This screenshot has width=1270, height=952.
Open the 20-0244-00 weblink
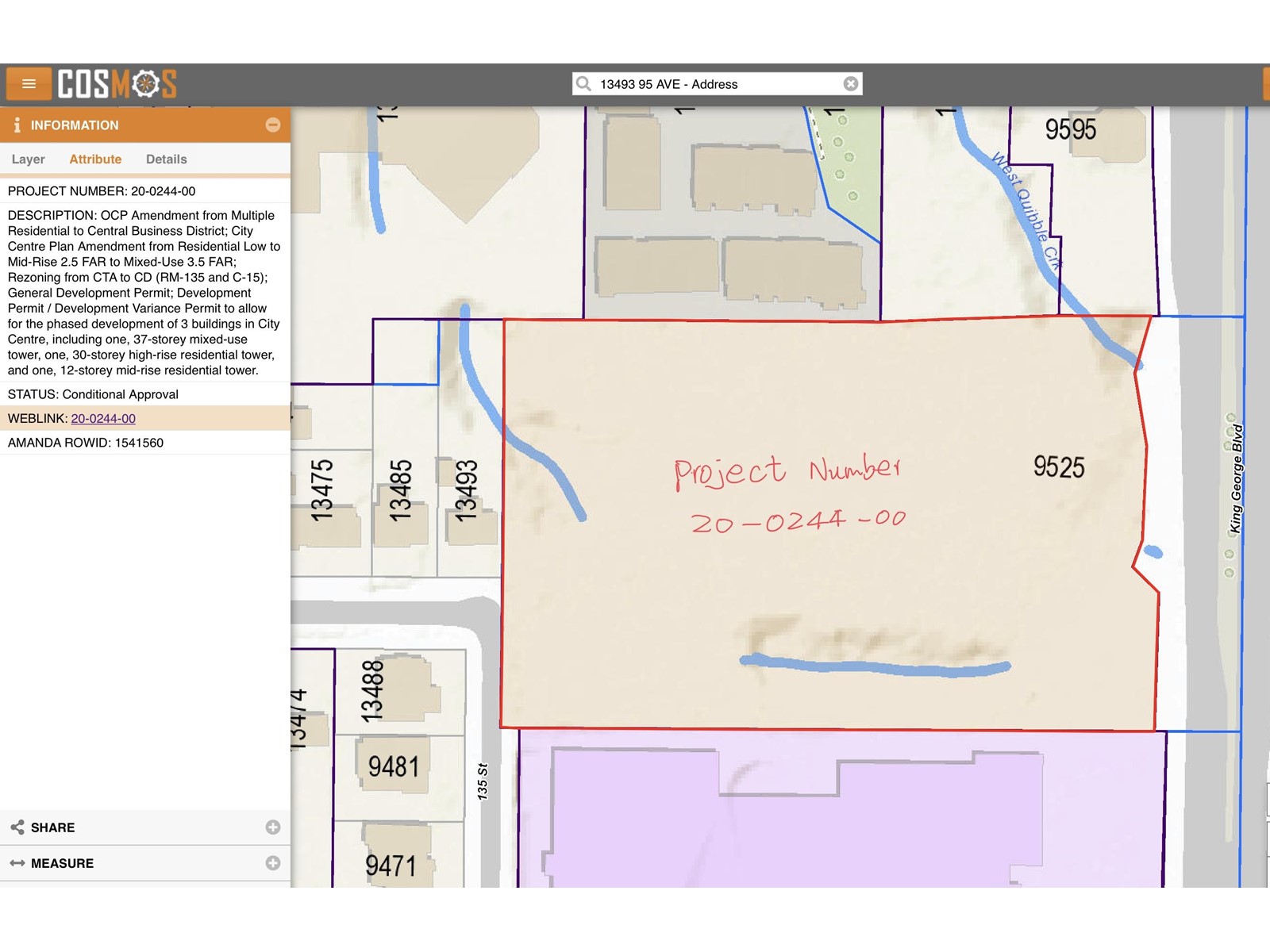click(103, 419)
